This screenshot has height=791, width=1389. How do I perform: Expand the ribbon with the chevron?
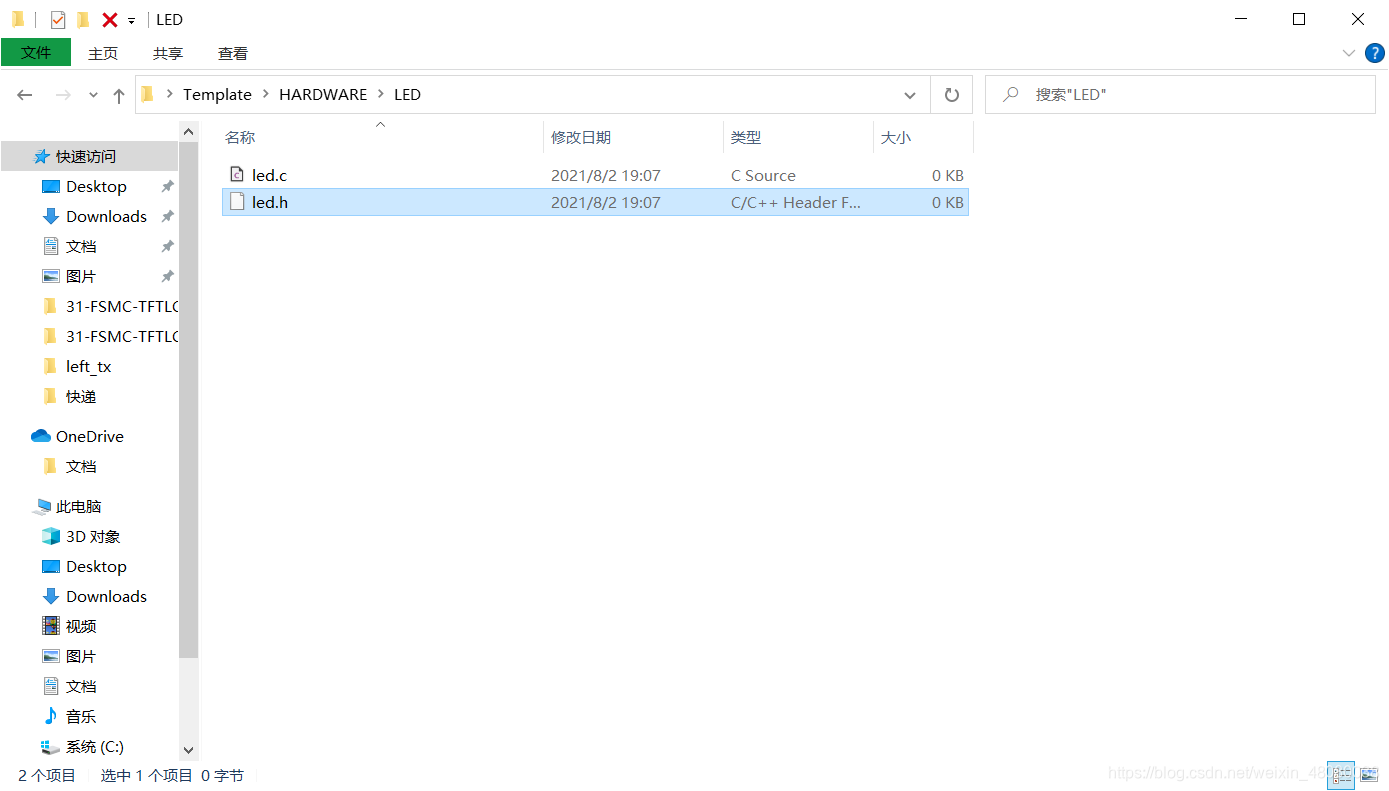(x=1347, y=53)
